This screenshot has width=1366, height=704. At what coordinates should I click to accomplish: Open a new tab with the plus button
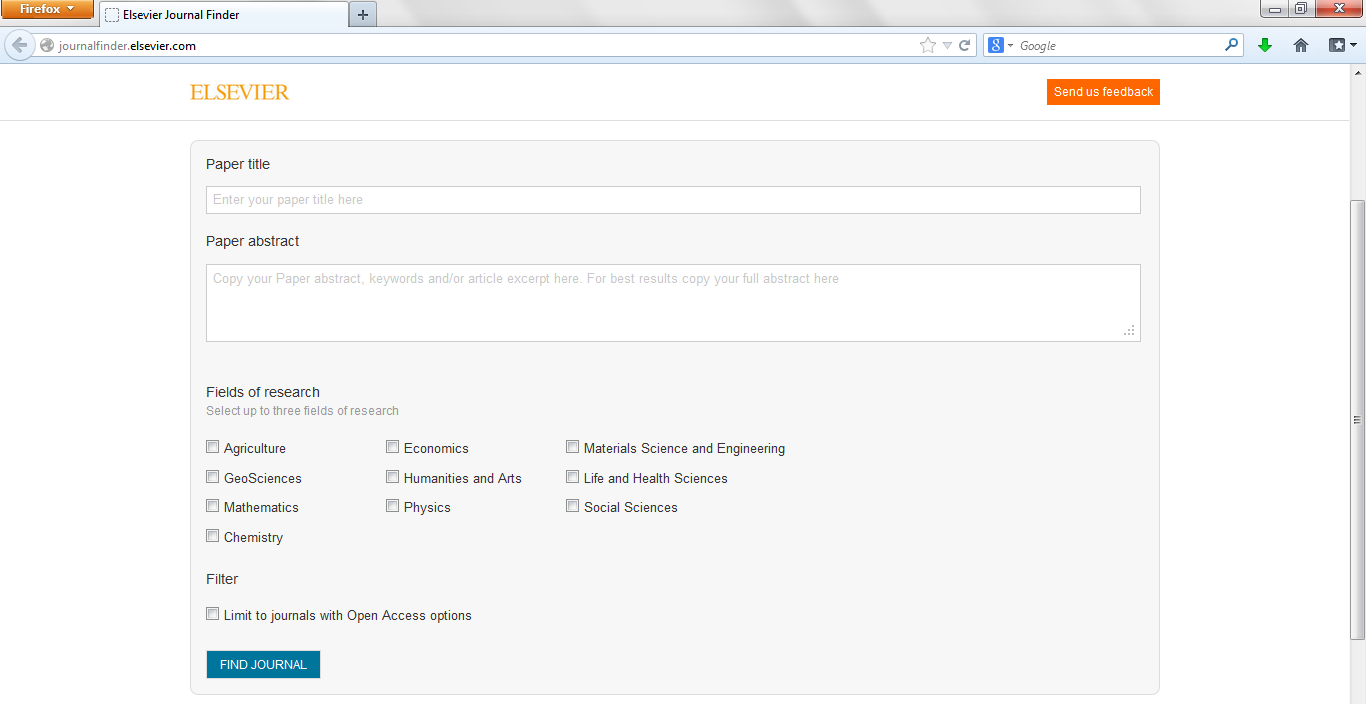coord(363,14)
